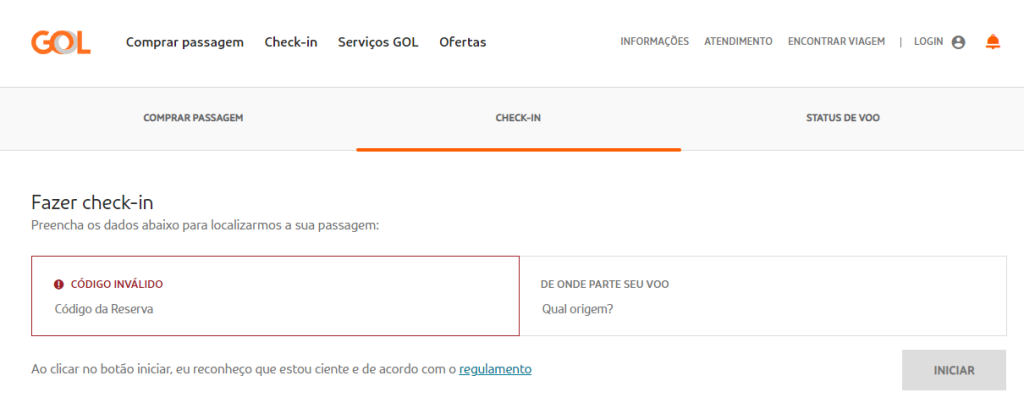Open the Comprar passagem top menu

pyautogui.click(x=185, y=42)
